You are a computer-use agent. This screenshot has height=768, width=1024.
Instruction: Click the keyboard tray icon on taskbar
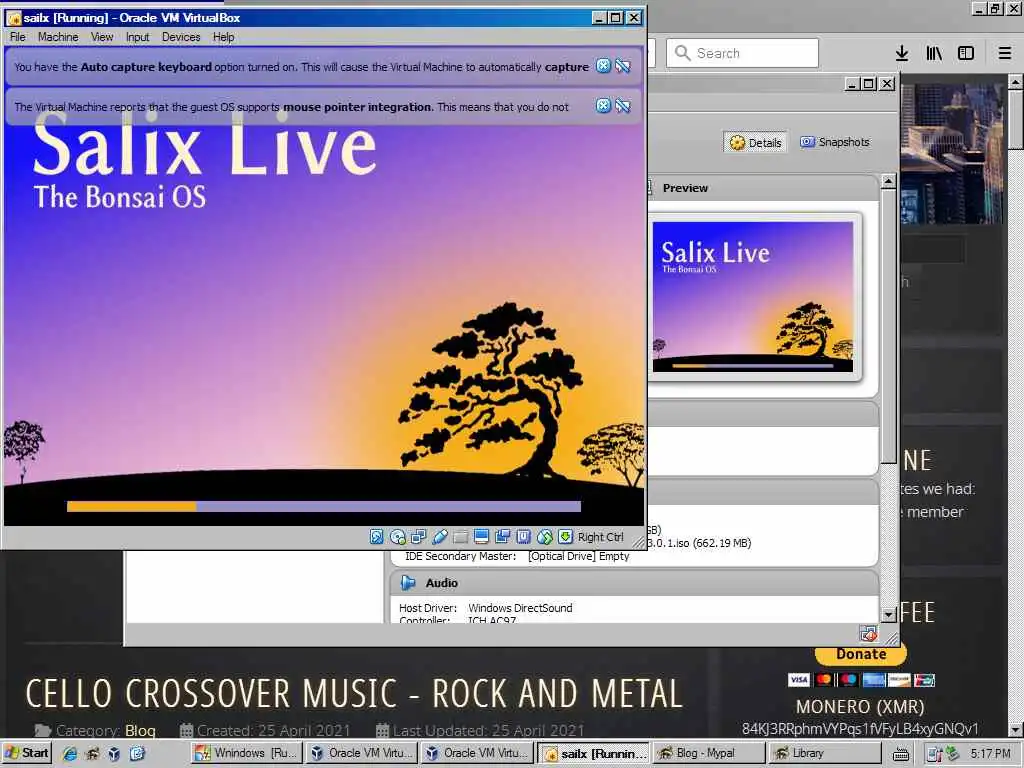pyautogui.click(x=901, y=754)
